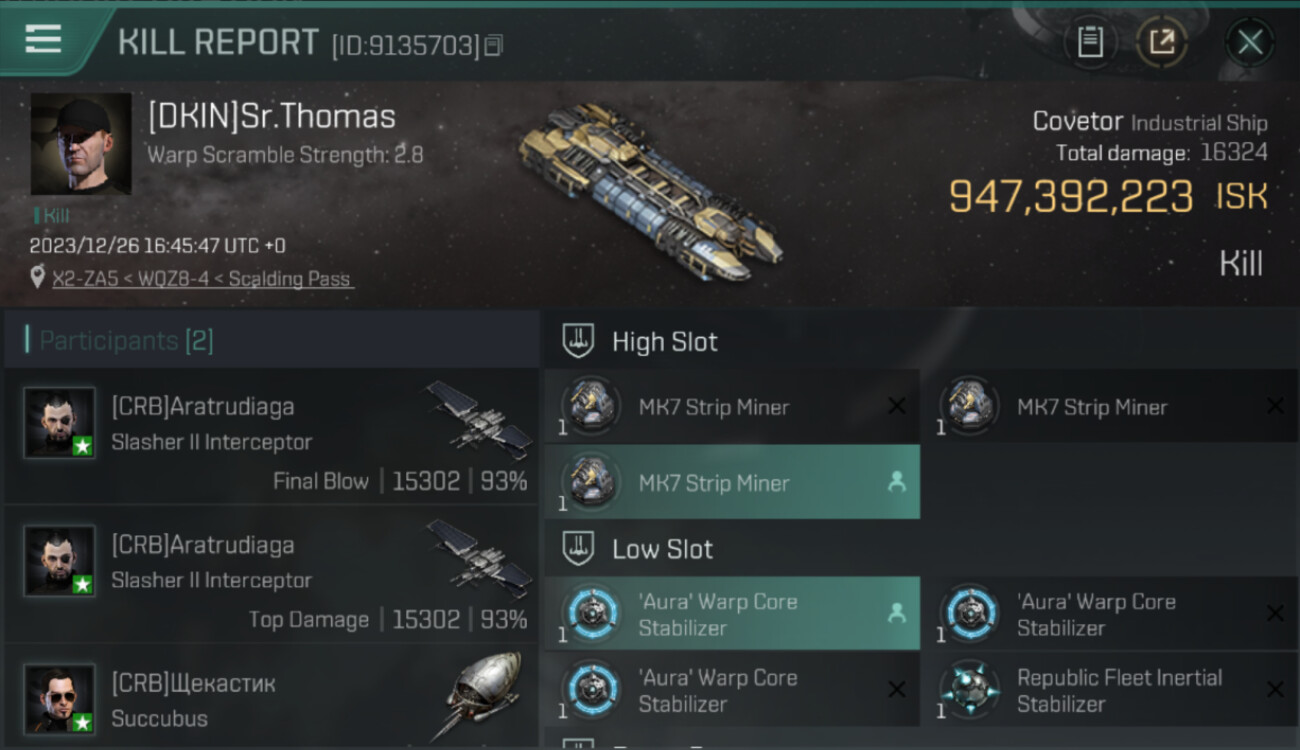1300x750 pixels.
Task: Click the share export icon
Action: click(1161, 41)
